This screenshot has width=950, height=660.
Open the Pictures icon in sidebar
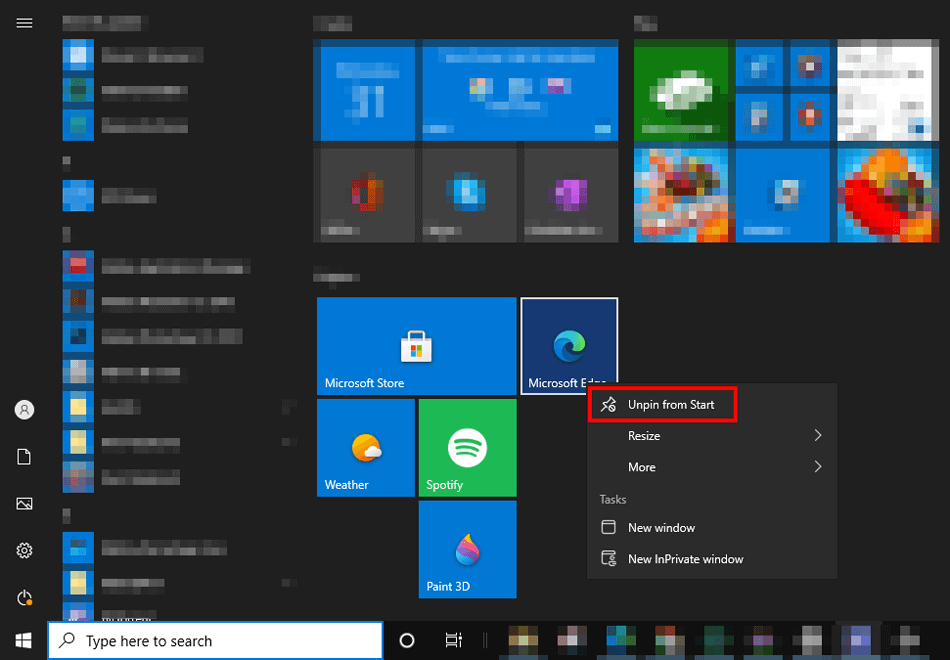click(25, 504)
